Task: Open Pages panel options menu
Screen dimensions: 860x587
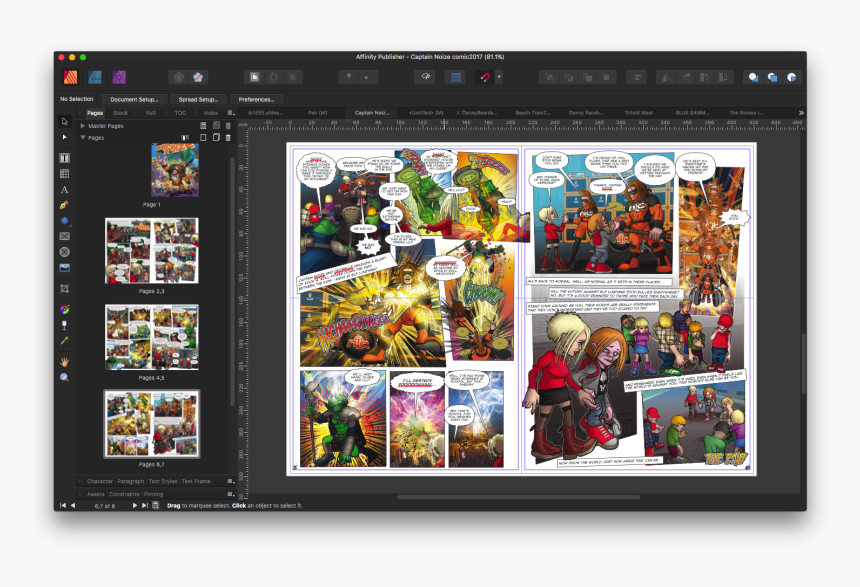Action: click(231, 113)
